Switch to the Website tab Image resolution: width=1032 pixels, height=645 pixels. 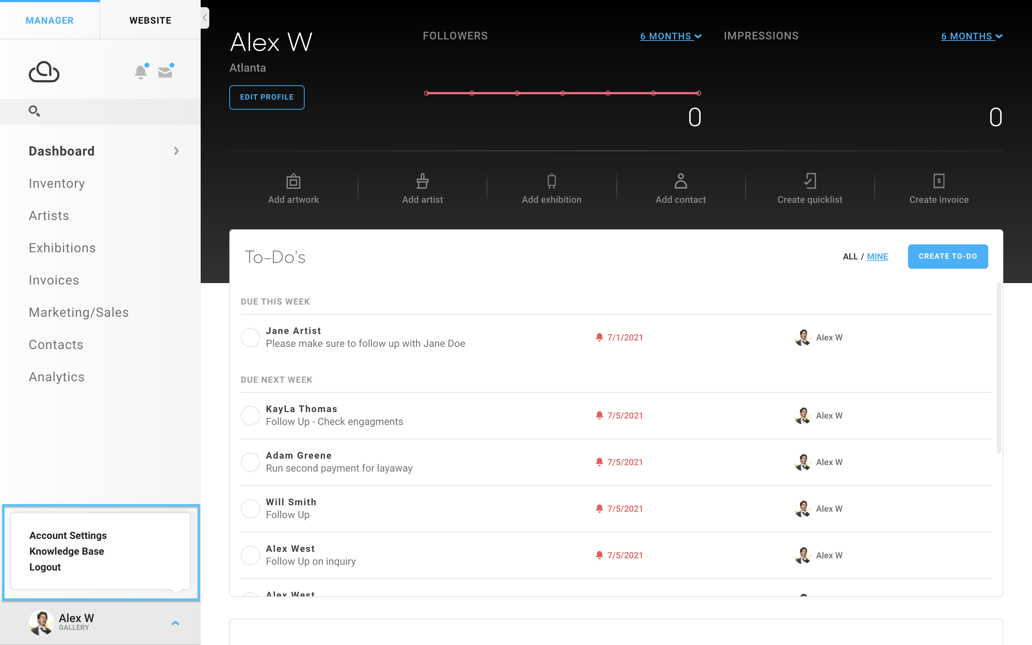[150, 20]
